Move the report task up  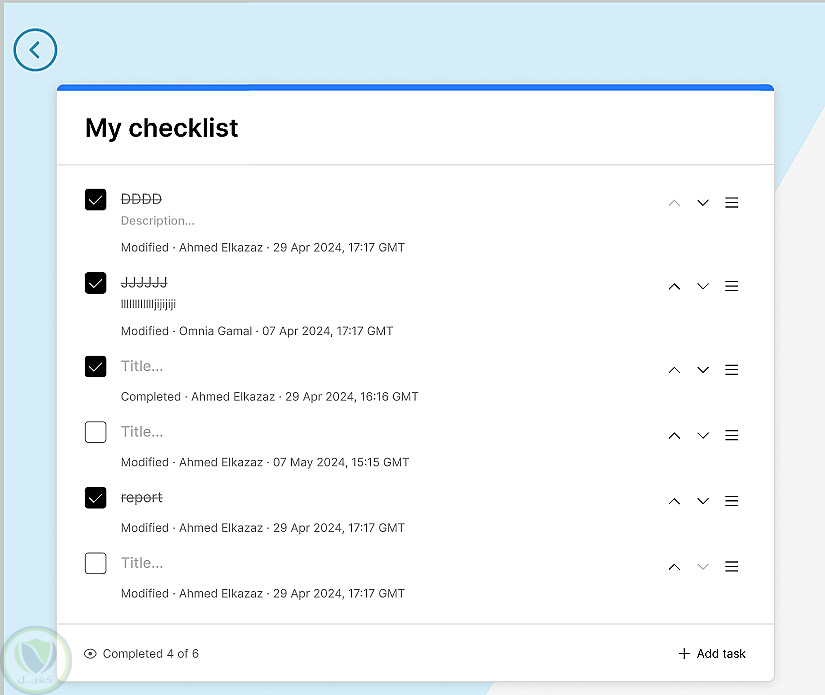[674, 501]
